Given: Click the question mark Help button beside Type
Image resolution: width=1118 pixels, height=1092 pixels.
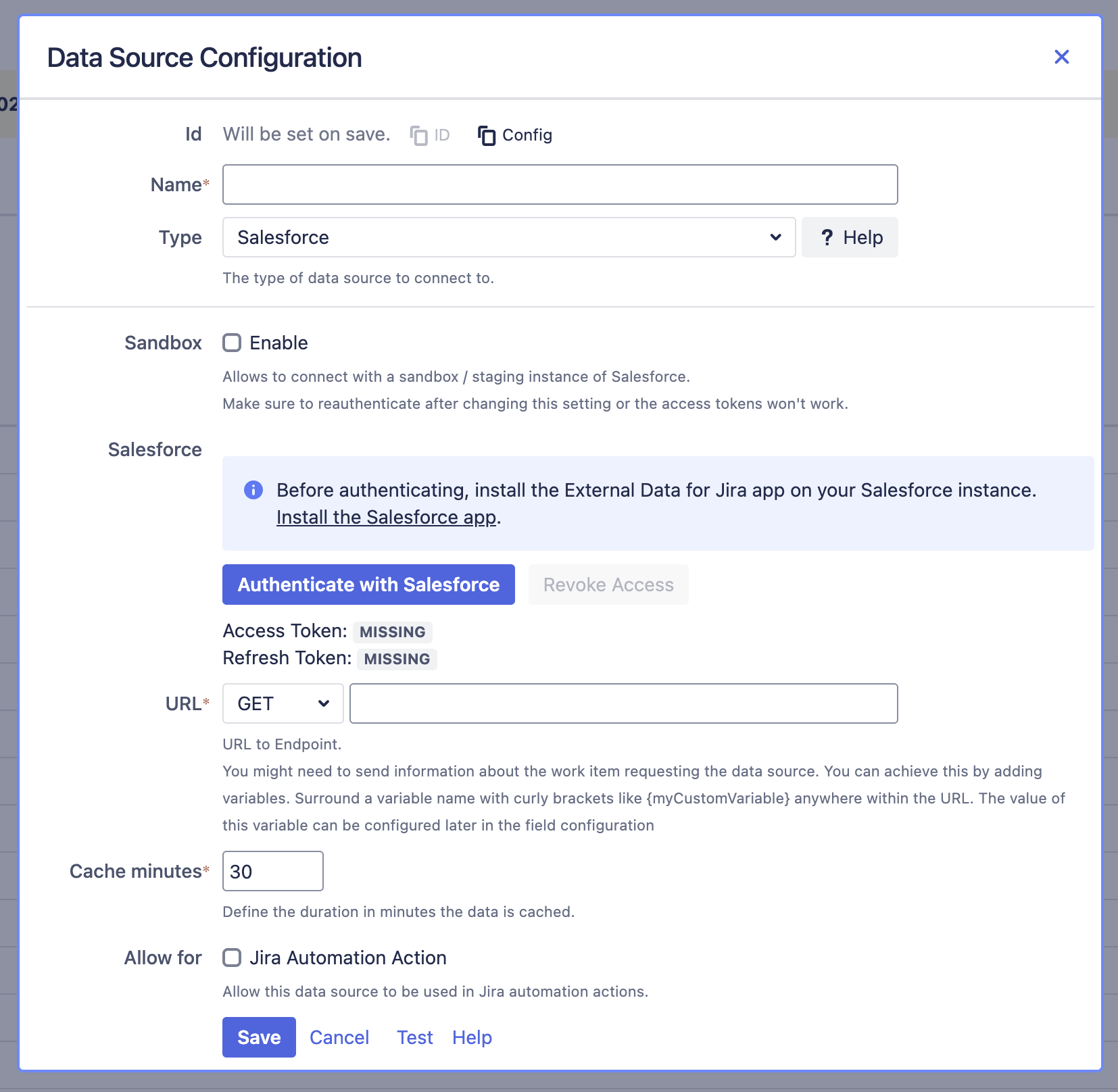Looking at the screenshot, I should 850,237.
